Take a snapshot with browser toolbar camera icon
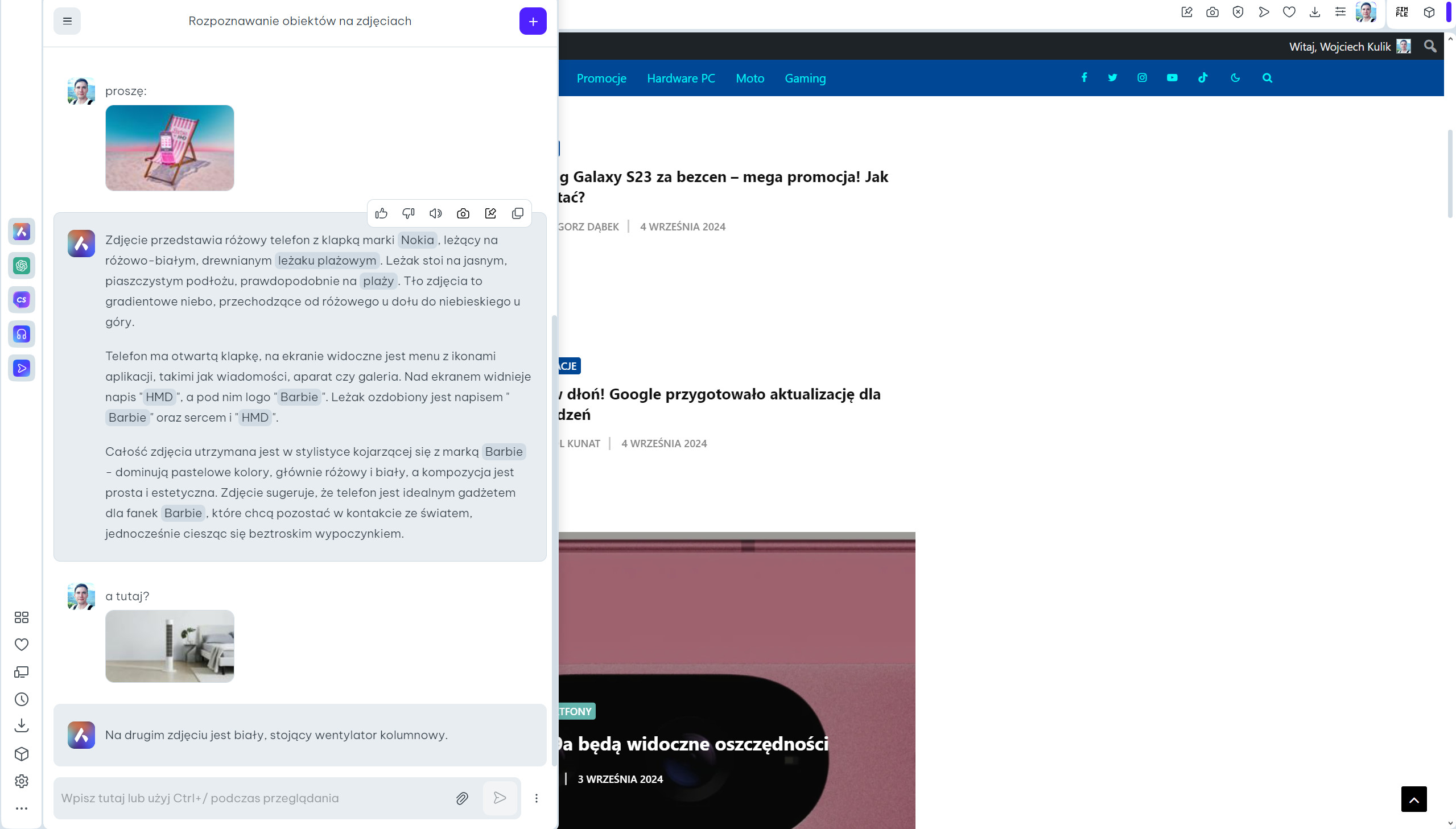Image resolution: width=1456 pixels, height=829 pixels. click(x=1212, y=13)
